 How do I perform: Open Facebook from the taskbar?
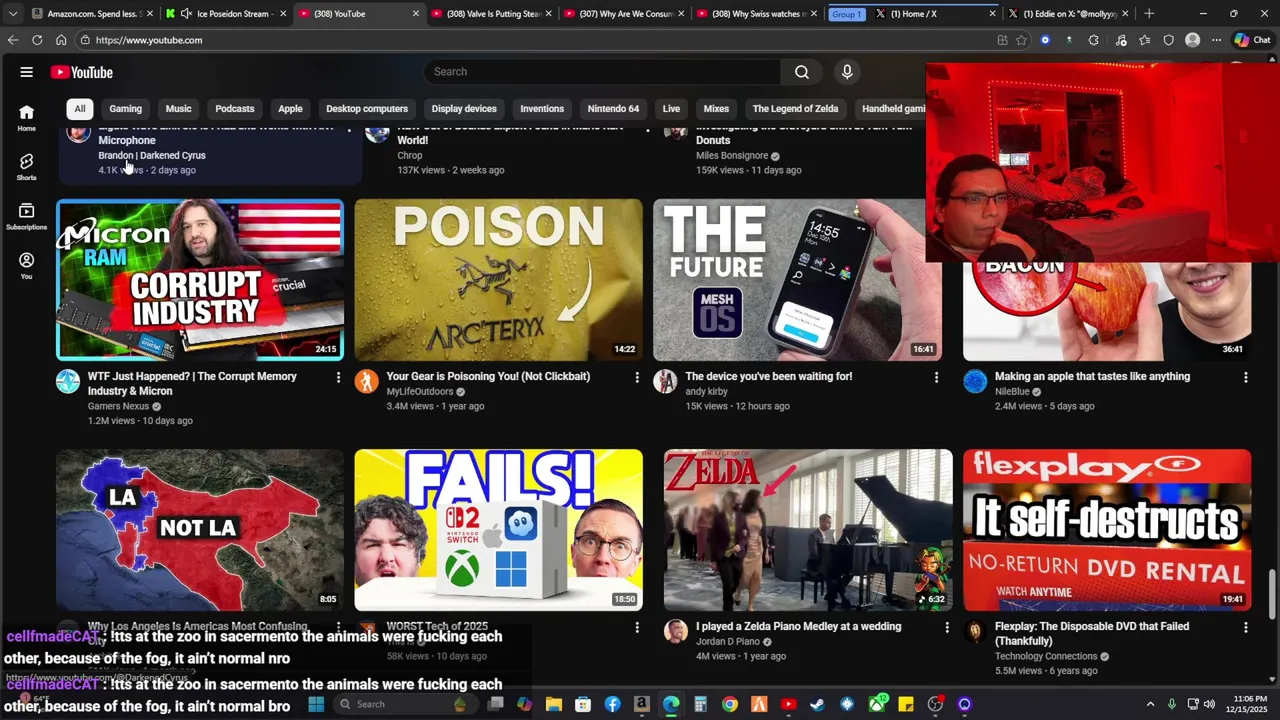[612, 704]
